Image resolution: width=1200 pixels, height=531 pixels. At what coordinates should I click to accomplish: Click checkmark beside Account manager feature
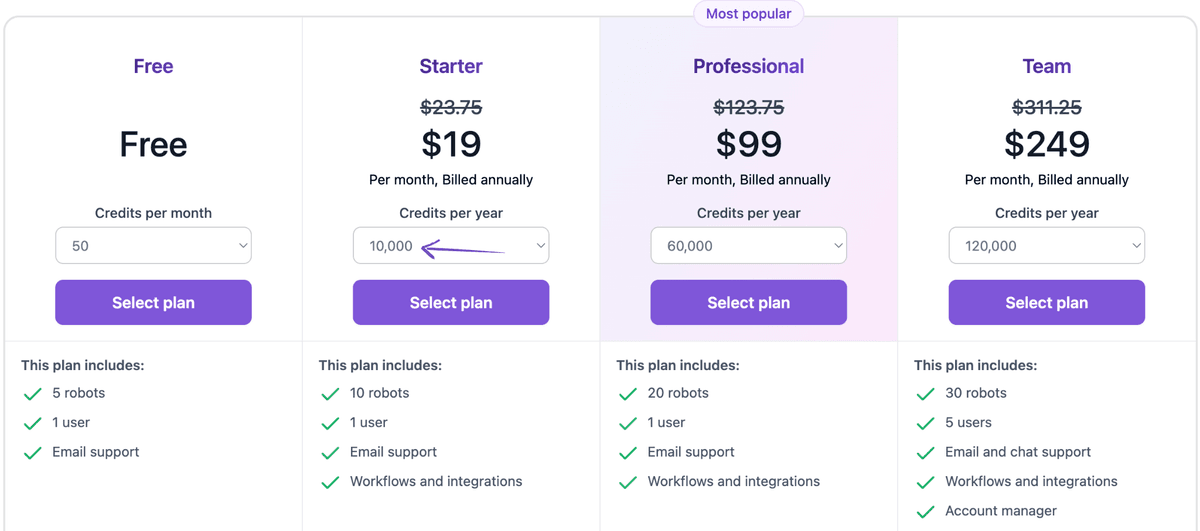(x=926, y=512)
